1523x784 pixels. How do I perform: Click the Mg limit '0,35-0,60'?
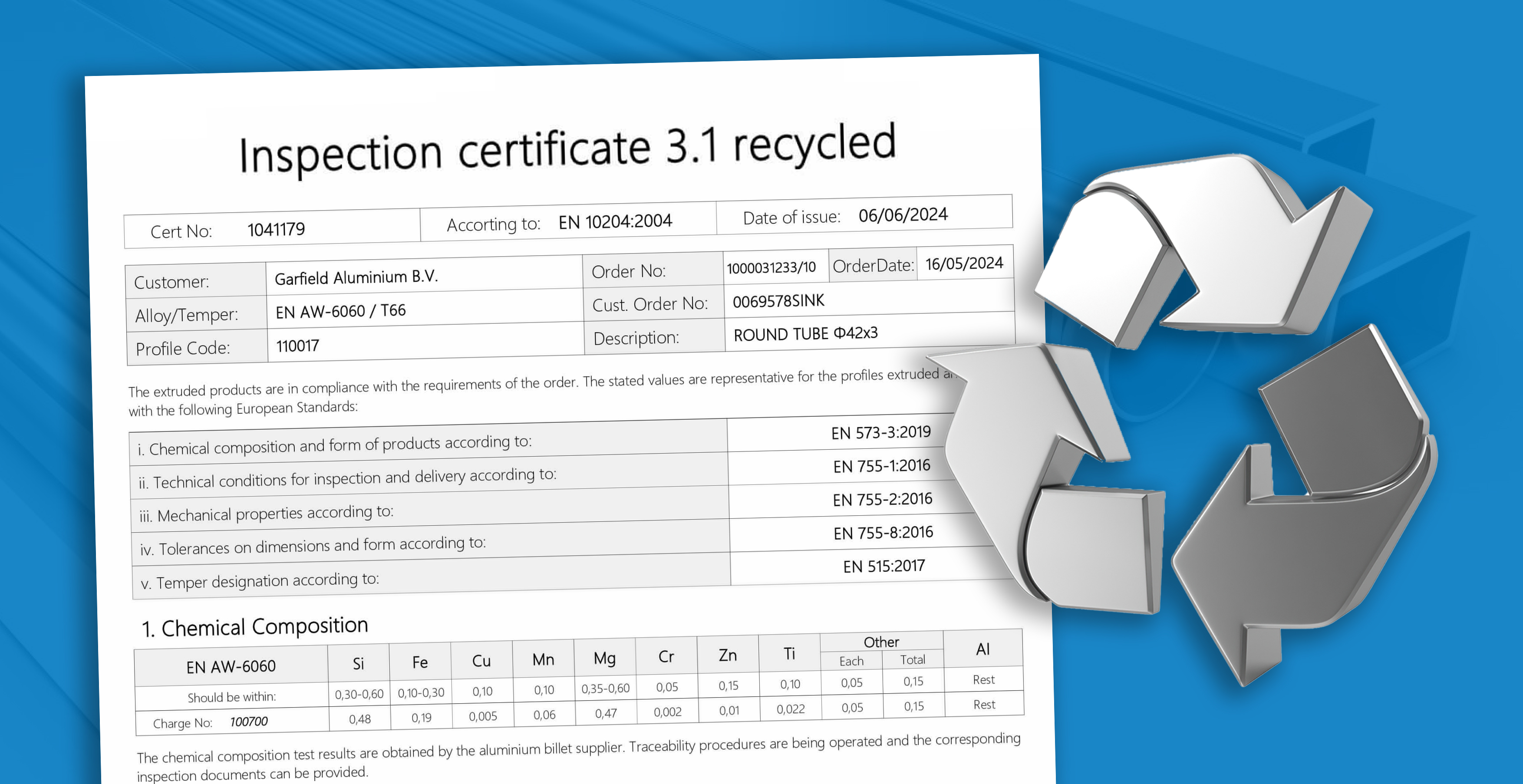[605, 688]
